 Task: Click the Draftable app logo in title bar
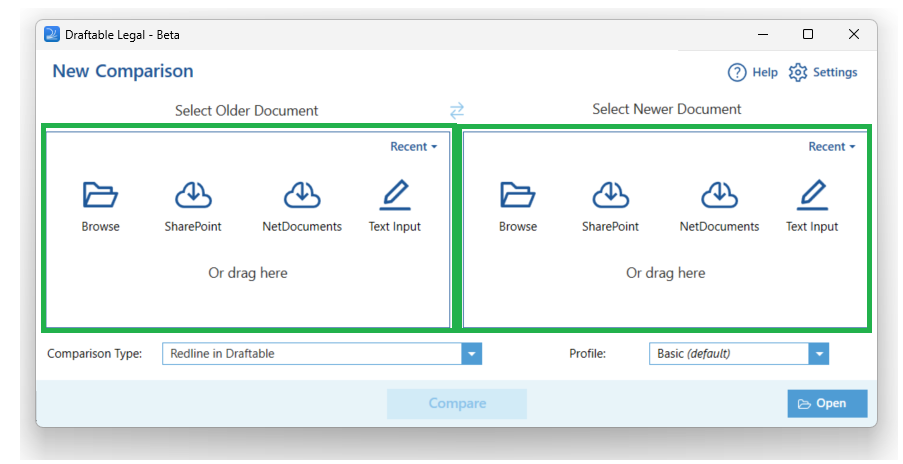[x=52, y=35]
